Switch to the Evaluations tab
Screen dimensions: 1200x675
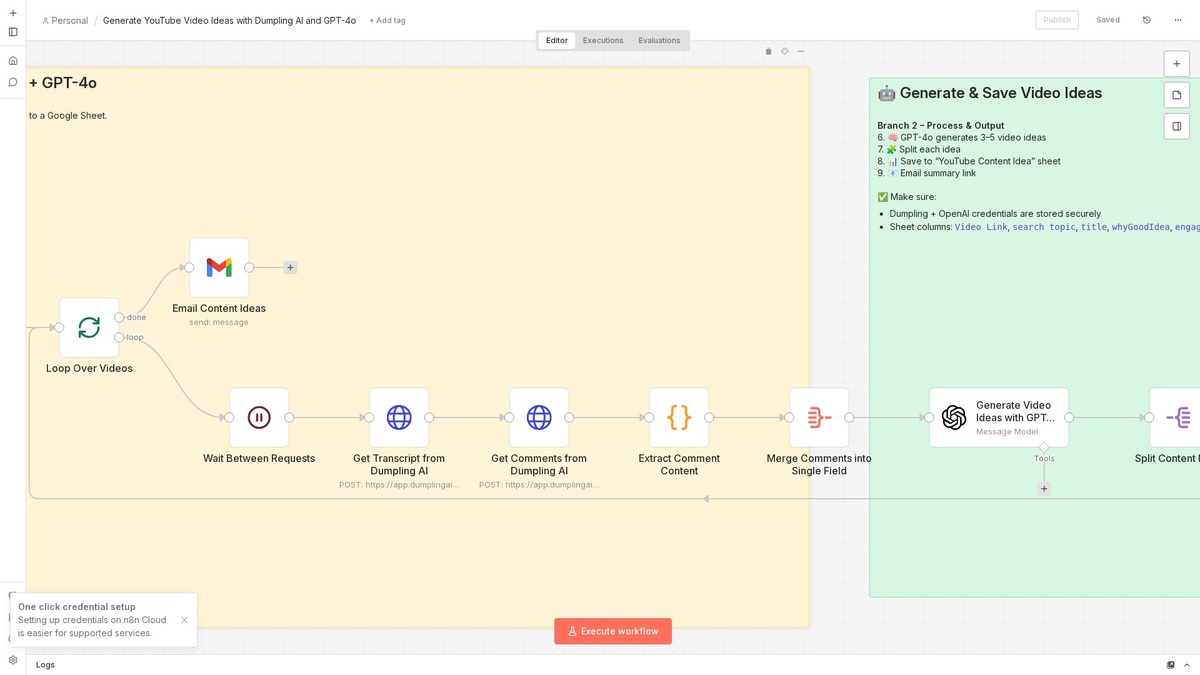click(x=659, y=41)
